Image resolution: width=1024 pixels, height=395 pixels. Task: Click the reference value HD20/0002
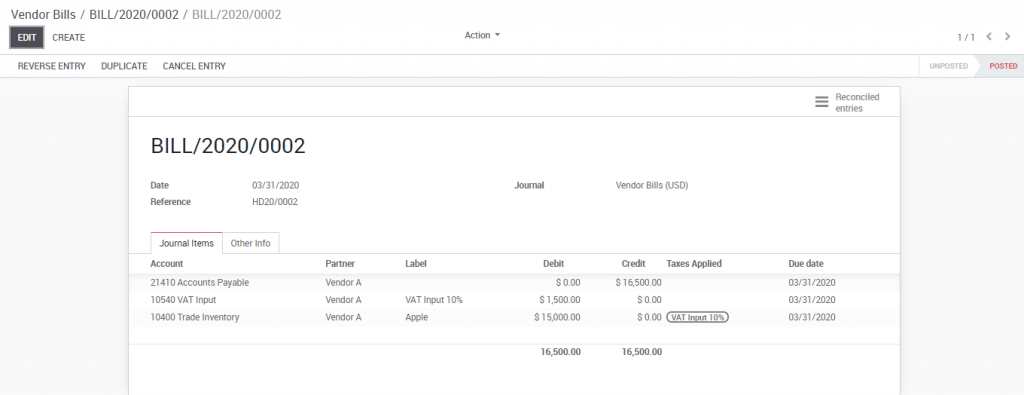(275, 202)
